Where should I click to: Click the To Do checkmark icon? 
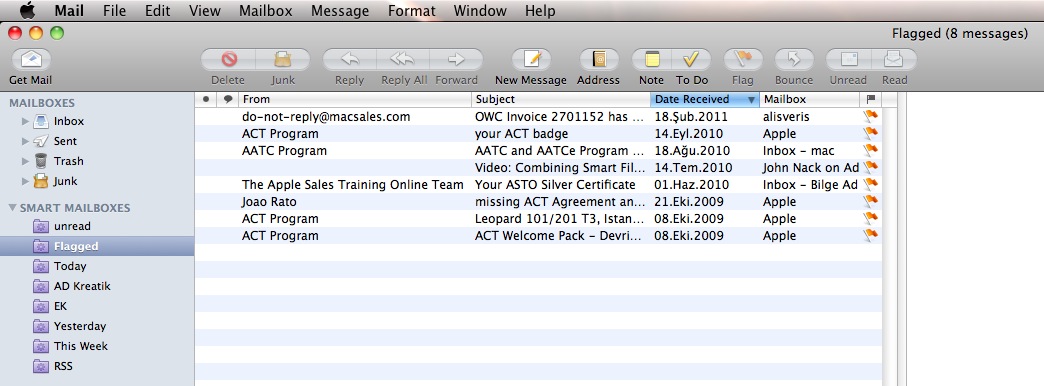pos(691,59)
